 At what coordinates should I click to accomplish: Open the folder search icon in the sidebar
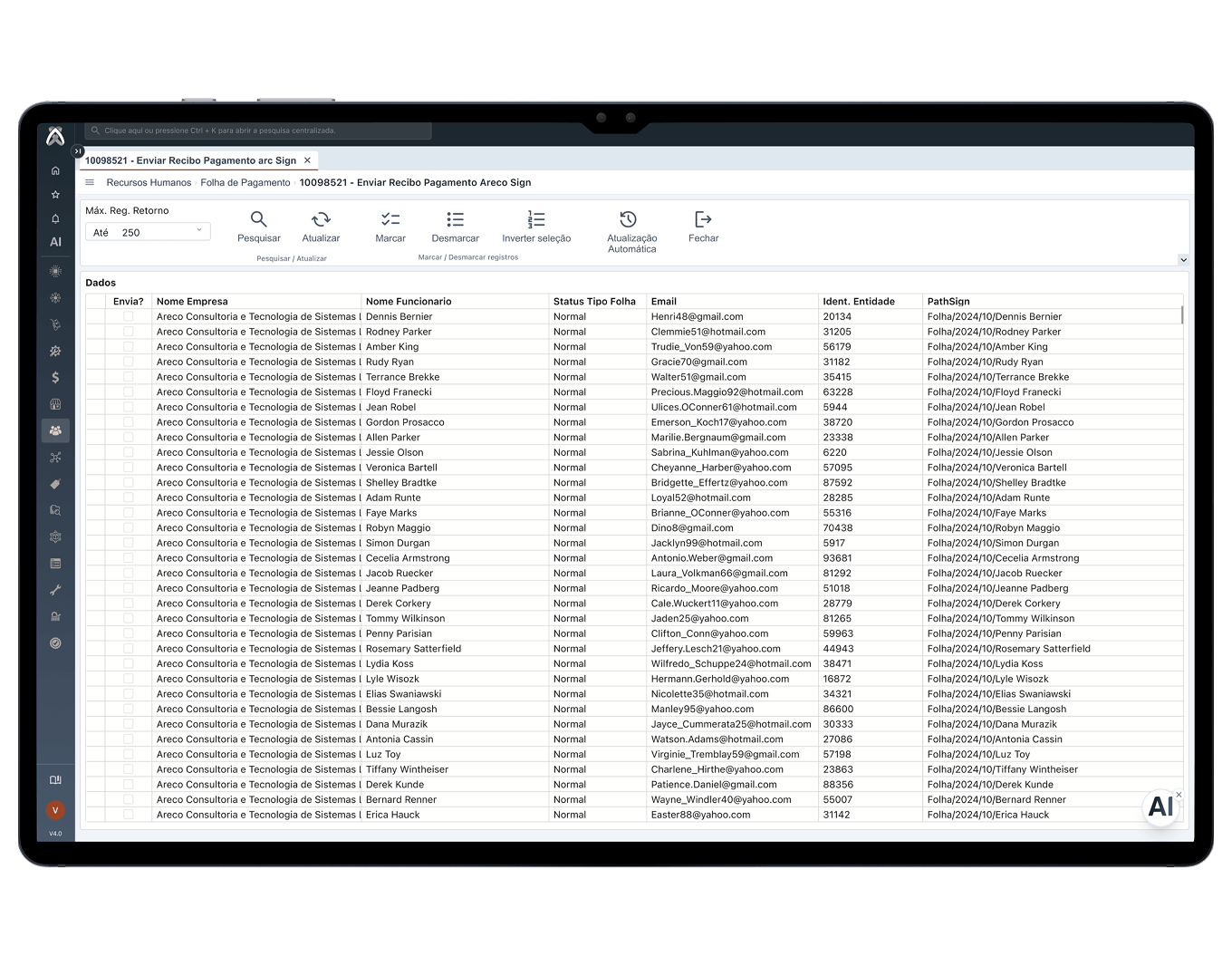55,510
